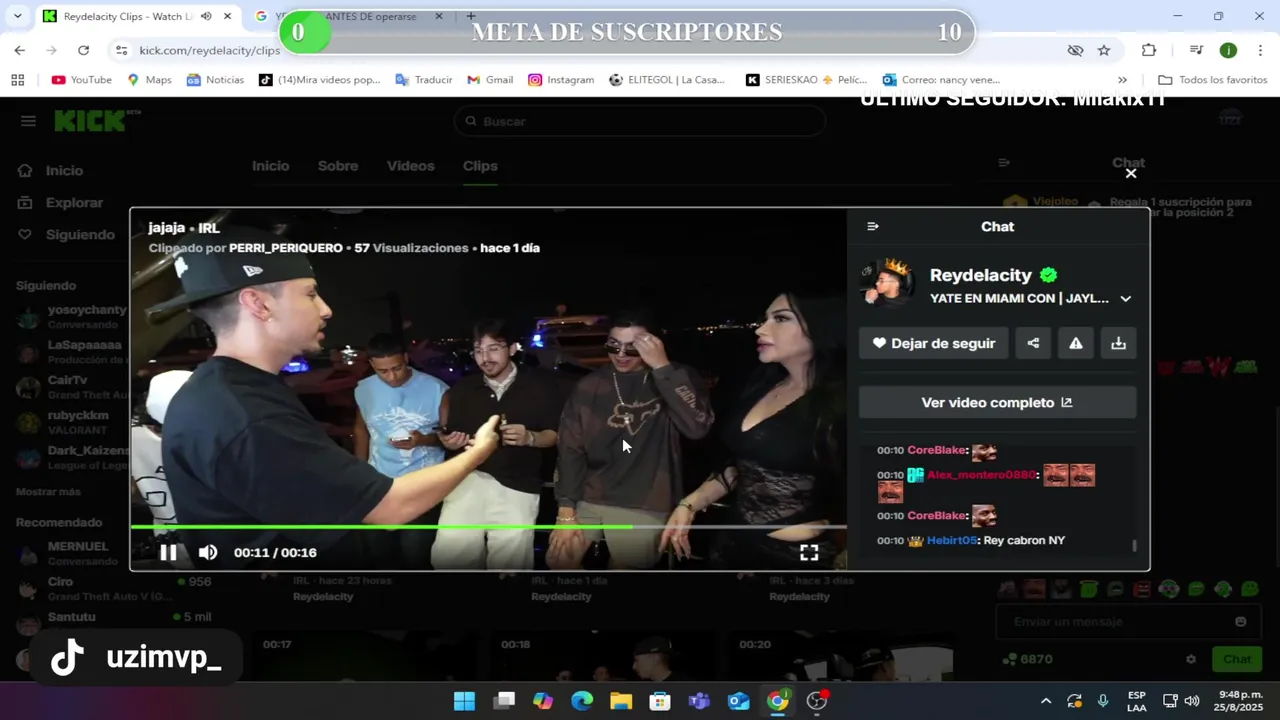1280x720 pixels.
Task: Switch to the Videos tab
Action: (x=410, y=166)
